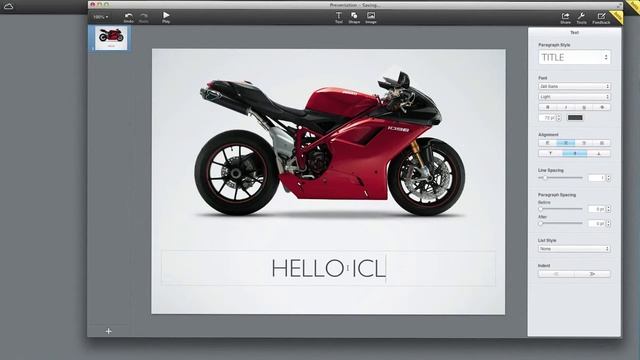This screenshot has height=360, width=640.
Task: Open the Gill Sans font family dropdown
Action: point(574,86)
